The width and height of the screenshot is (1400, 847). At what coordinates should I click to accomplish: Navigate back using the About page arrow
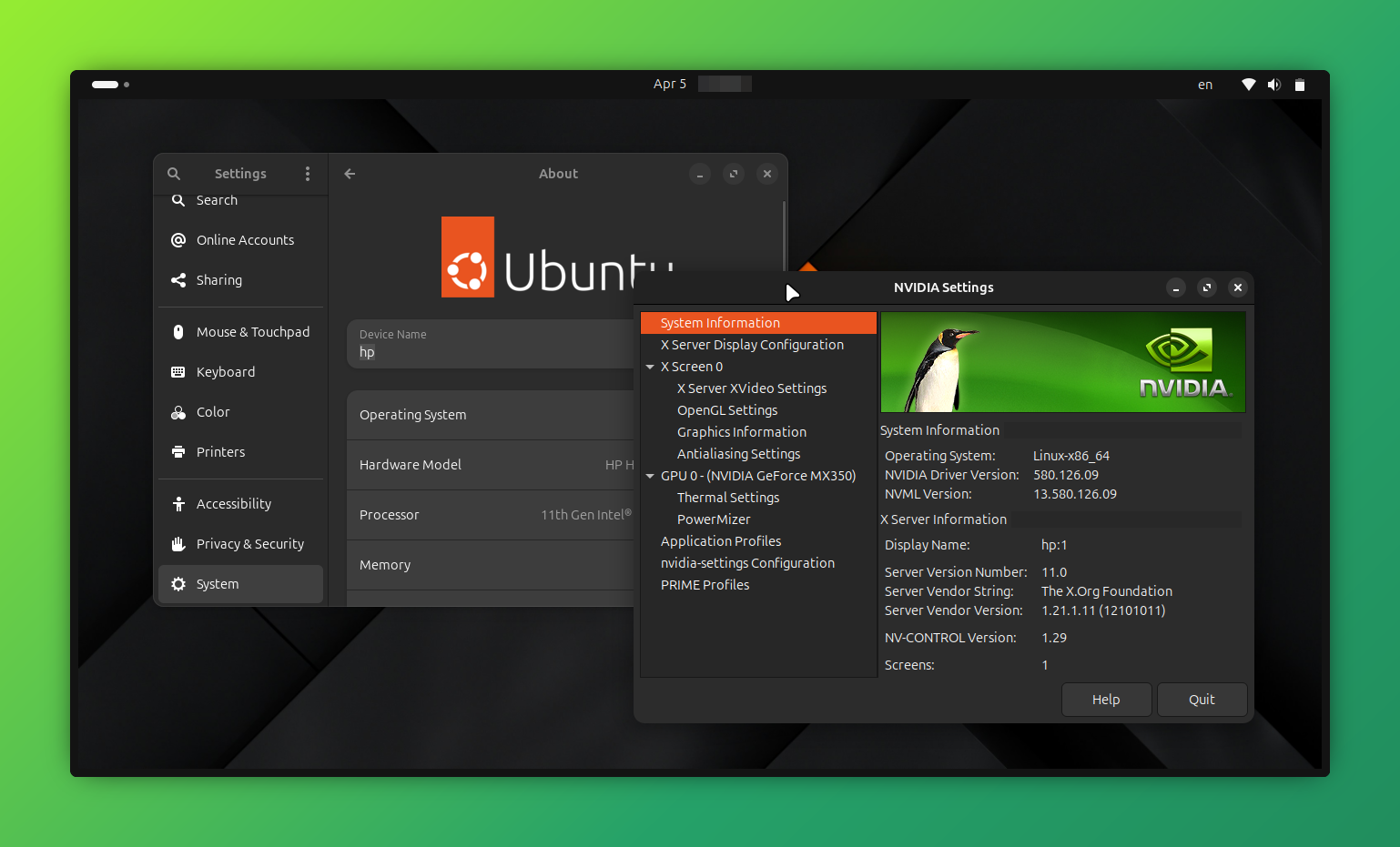point(350,173)
